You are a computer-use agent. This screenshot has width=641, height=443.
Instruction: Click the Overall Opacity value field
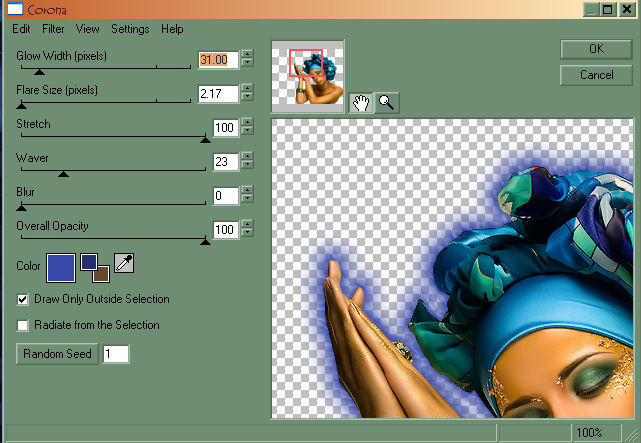point(226,230)
